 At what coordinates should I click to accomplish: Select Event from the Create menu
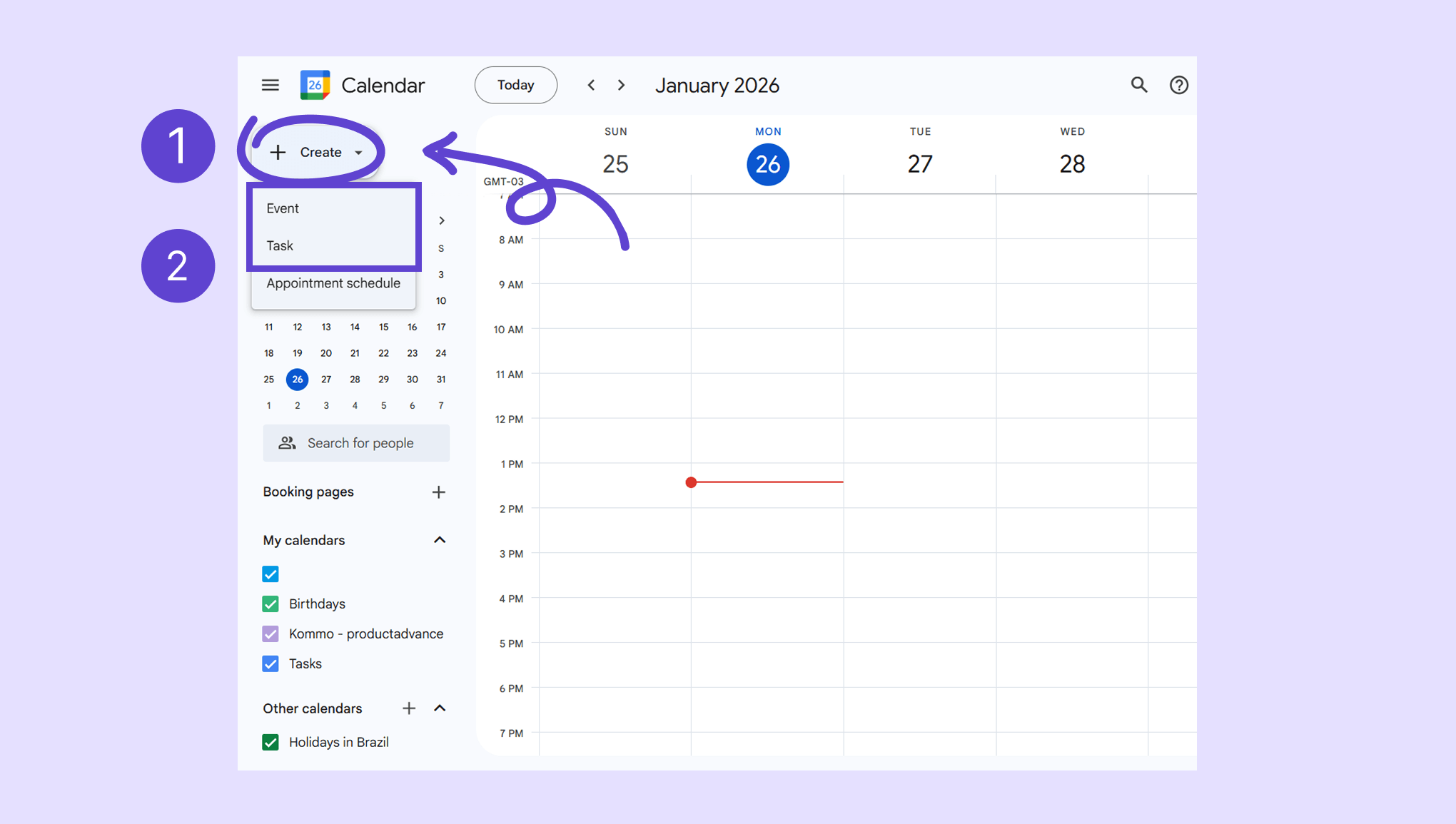coord(283,208)
